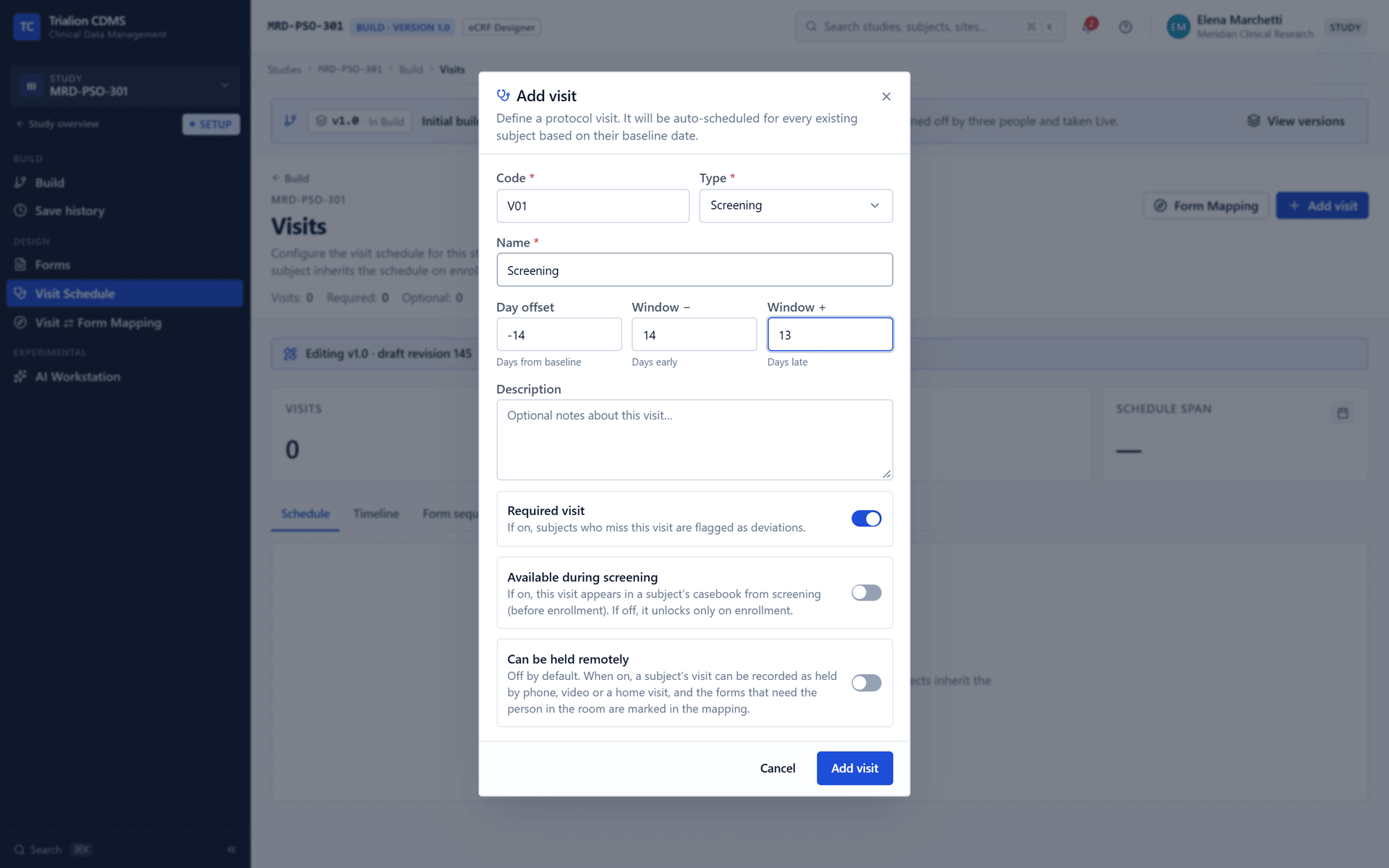Click the Elena Marchetti user avatar
Viewport: 1389px width, 868px height.
pos(1178,27)
